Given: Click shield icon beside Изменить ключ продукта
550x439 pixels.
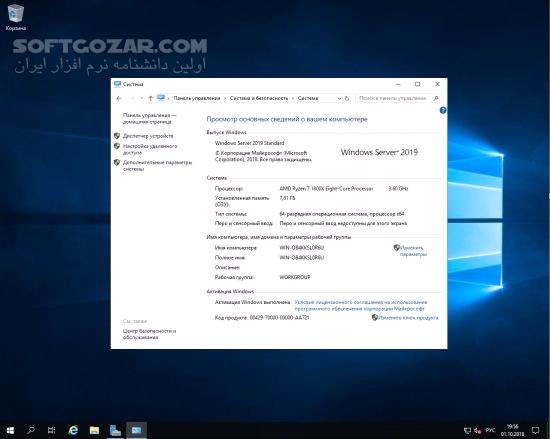Looking at the screenshot, I should tap(375, 317).
